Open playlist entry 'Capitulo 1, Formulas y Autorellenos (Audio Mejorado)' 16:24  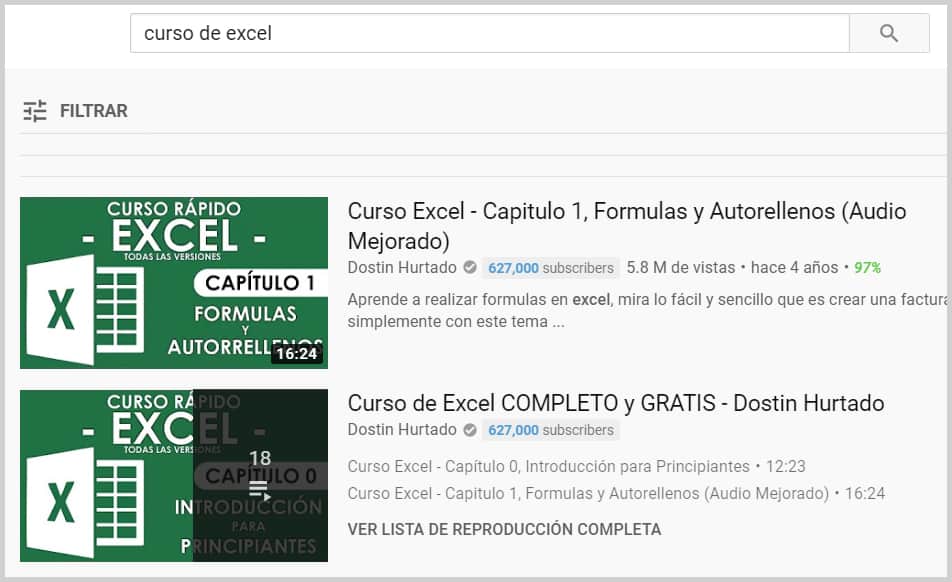616,493
